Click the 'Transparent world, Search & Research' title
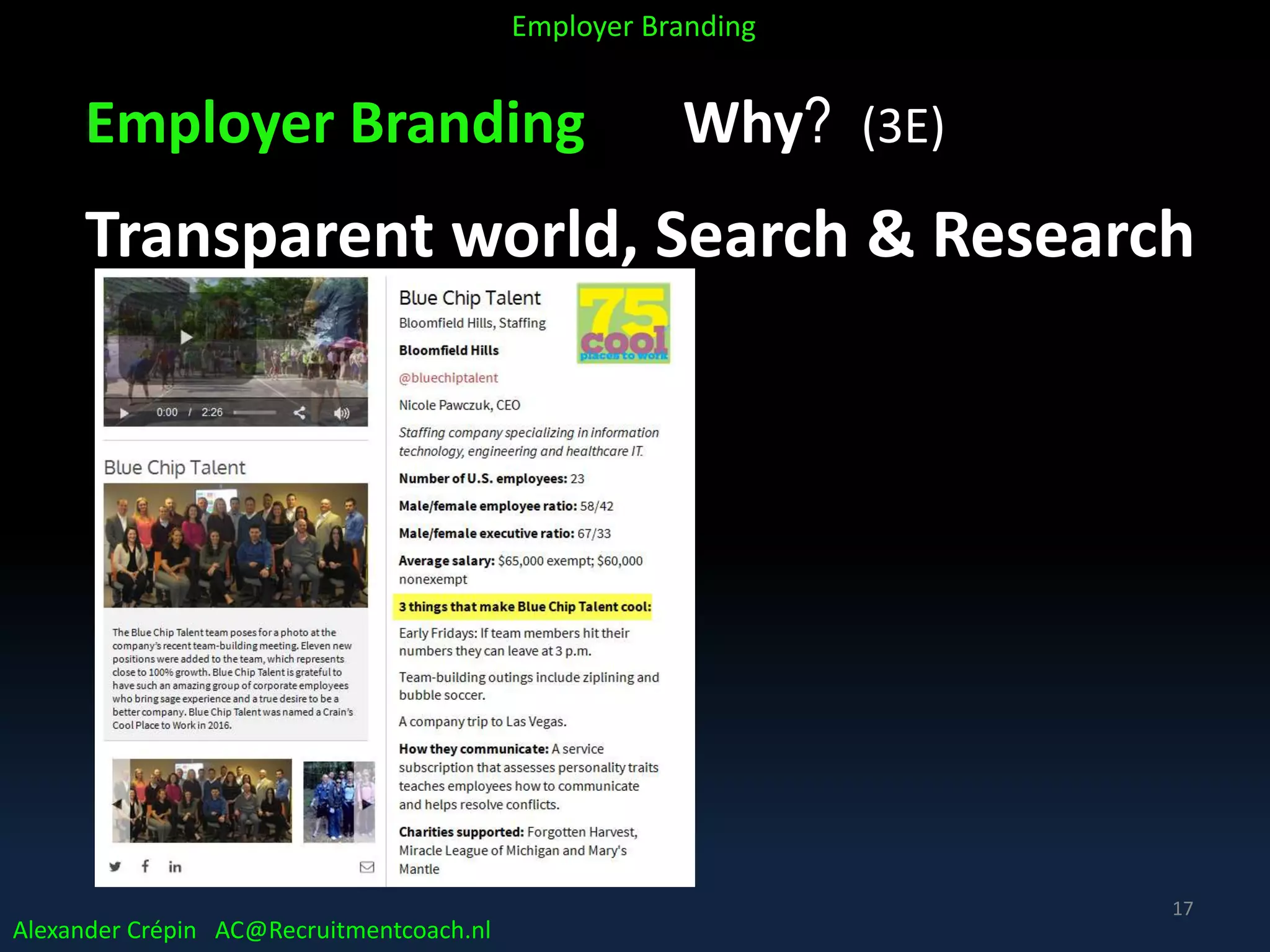Viewport: 1270px width, 952px height. [x=639, y=234]
